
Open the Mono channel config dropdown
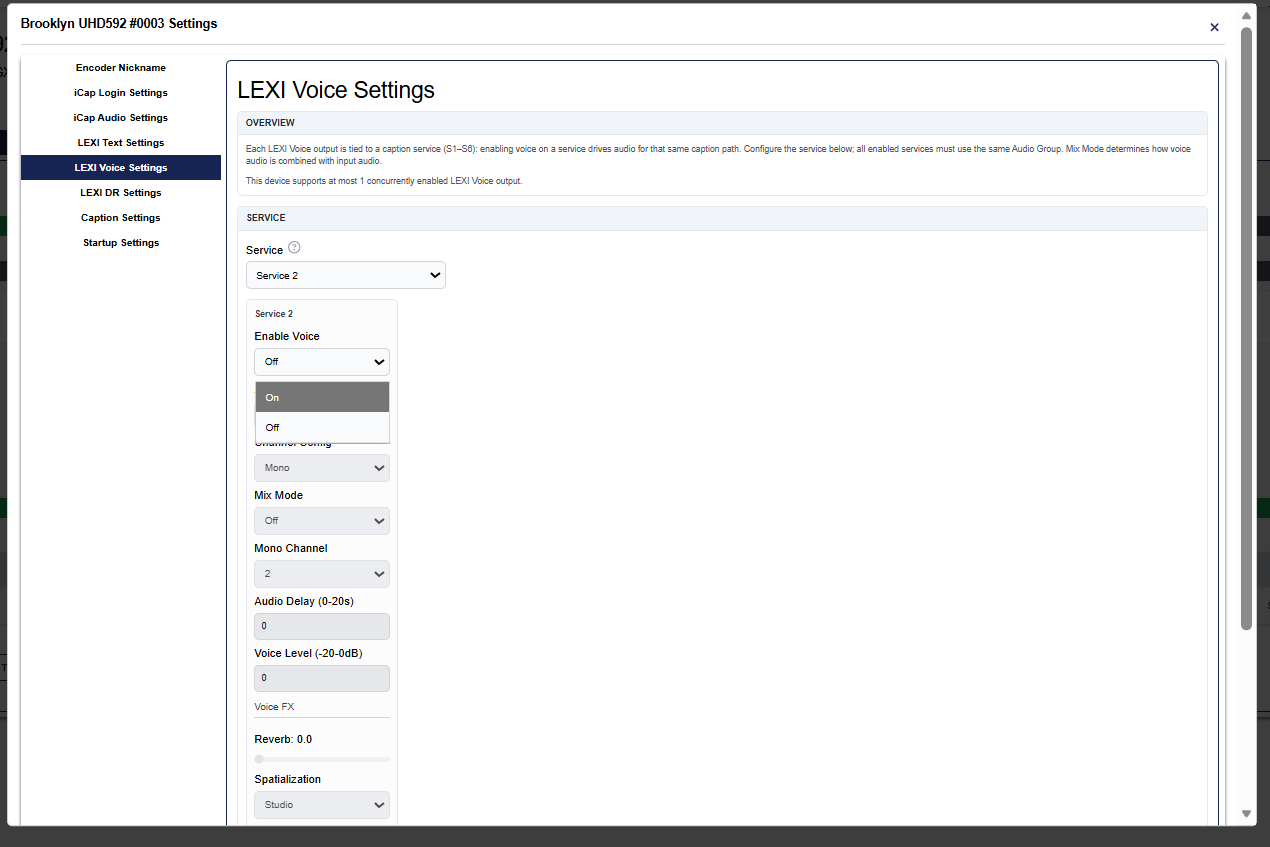click(x=322, y=468)
